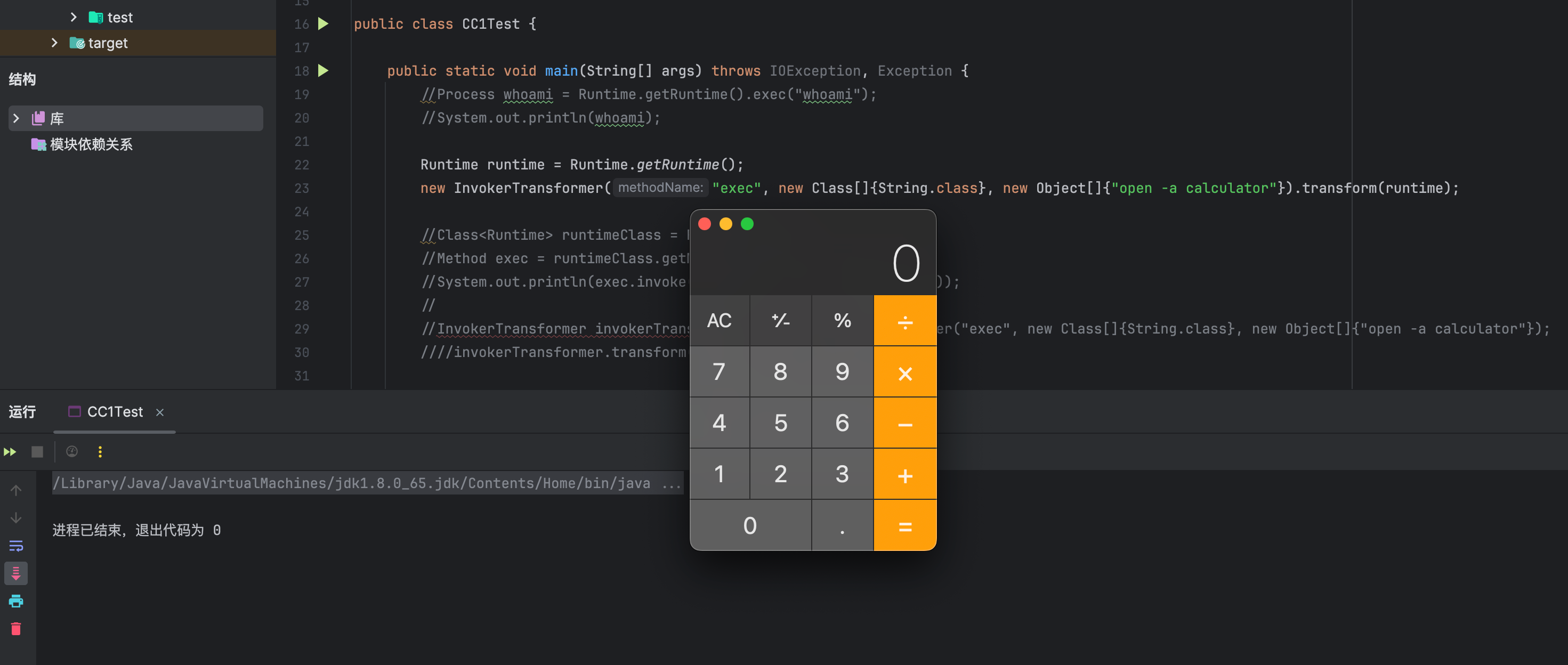Click the up arrow in the console
The height and width of the screenshot is (665, 1568).
16,490
